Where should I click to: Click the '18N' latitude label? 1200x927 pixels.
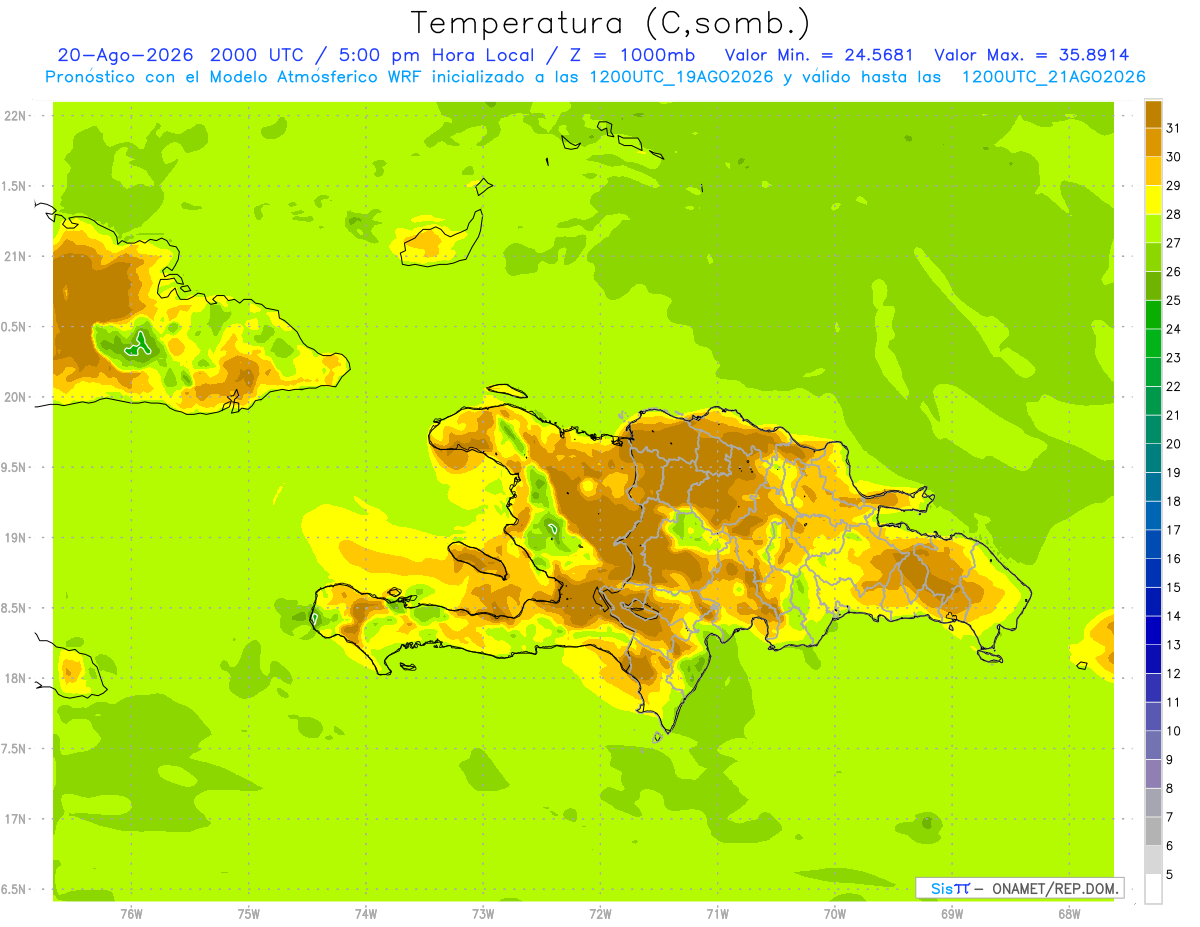tap(15, 678)
